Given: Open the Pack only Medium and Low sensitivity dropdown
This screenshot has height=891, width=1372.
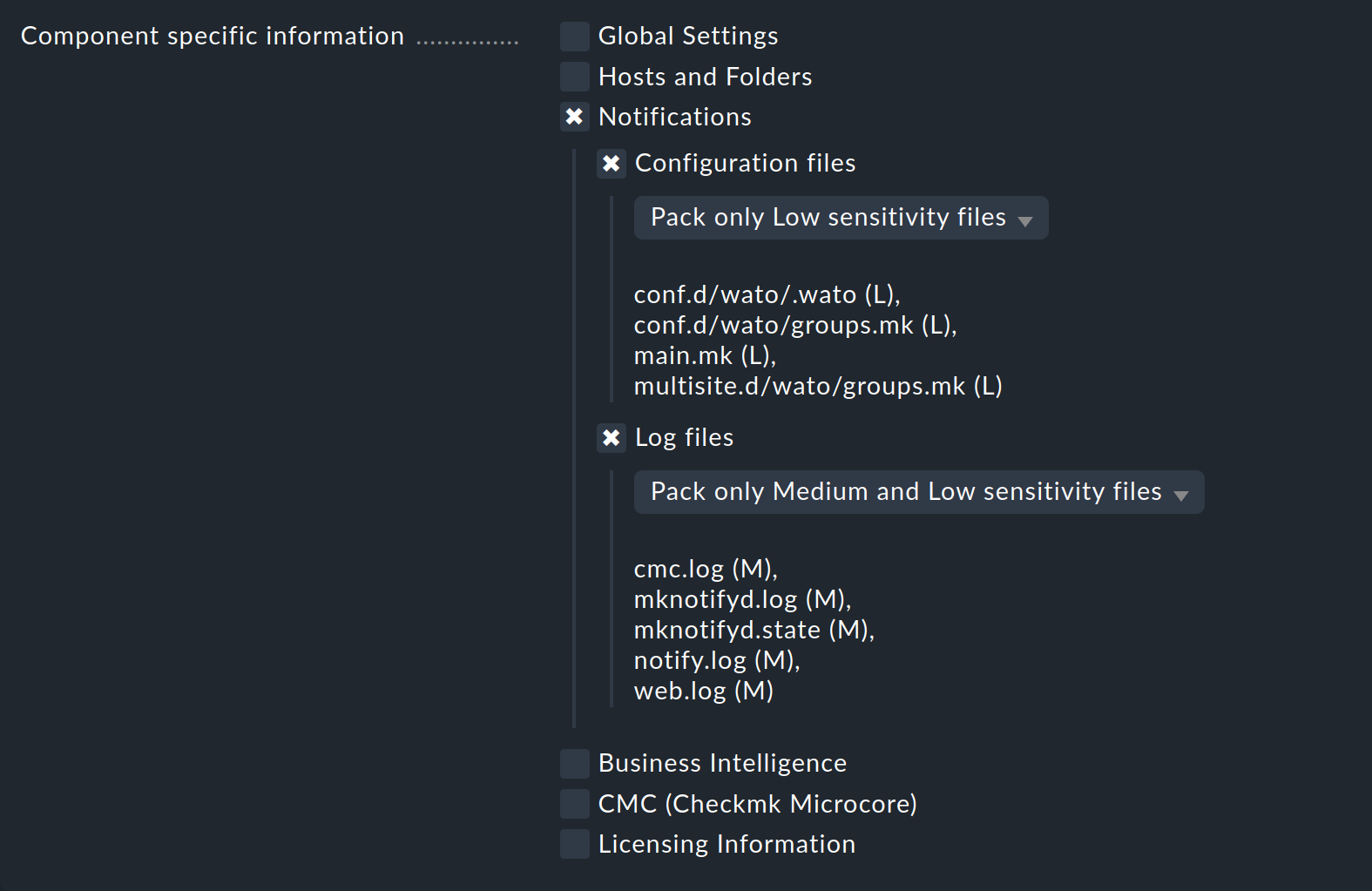Looking at the screenshot, I should tap(919, 492).
